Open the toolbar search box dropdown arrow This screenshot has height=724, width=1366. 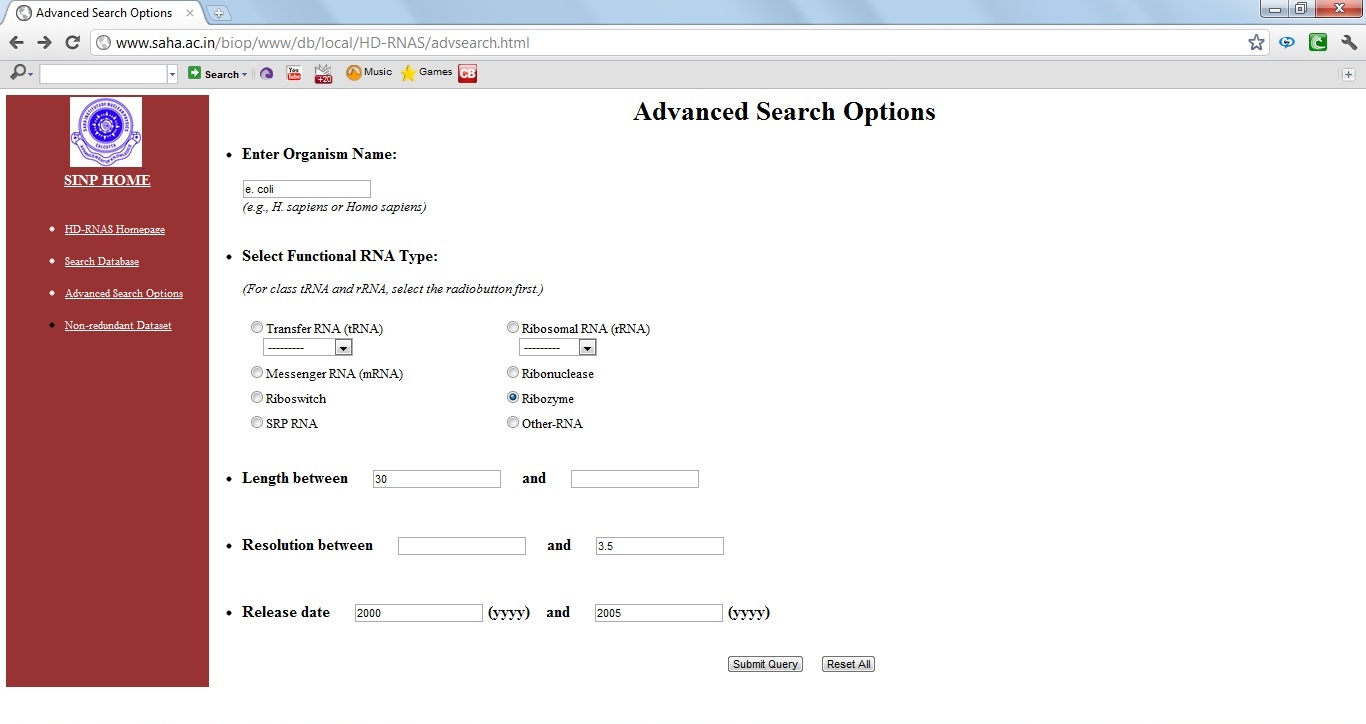pos(172,74)
